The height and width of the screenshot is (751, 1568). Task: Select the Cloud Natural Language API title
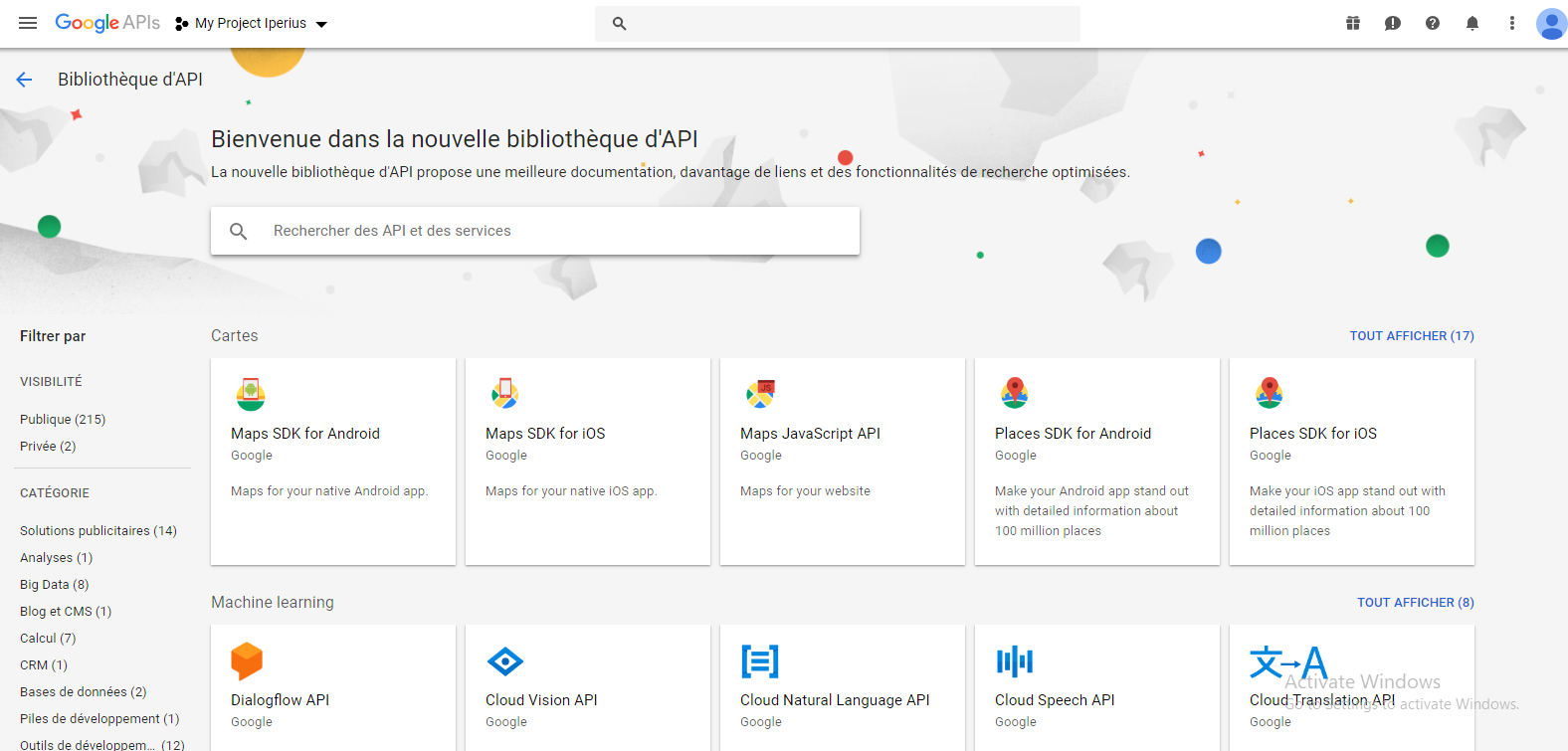pos(835,700)
